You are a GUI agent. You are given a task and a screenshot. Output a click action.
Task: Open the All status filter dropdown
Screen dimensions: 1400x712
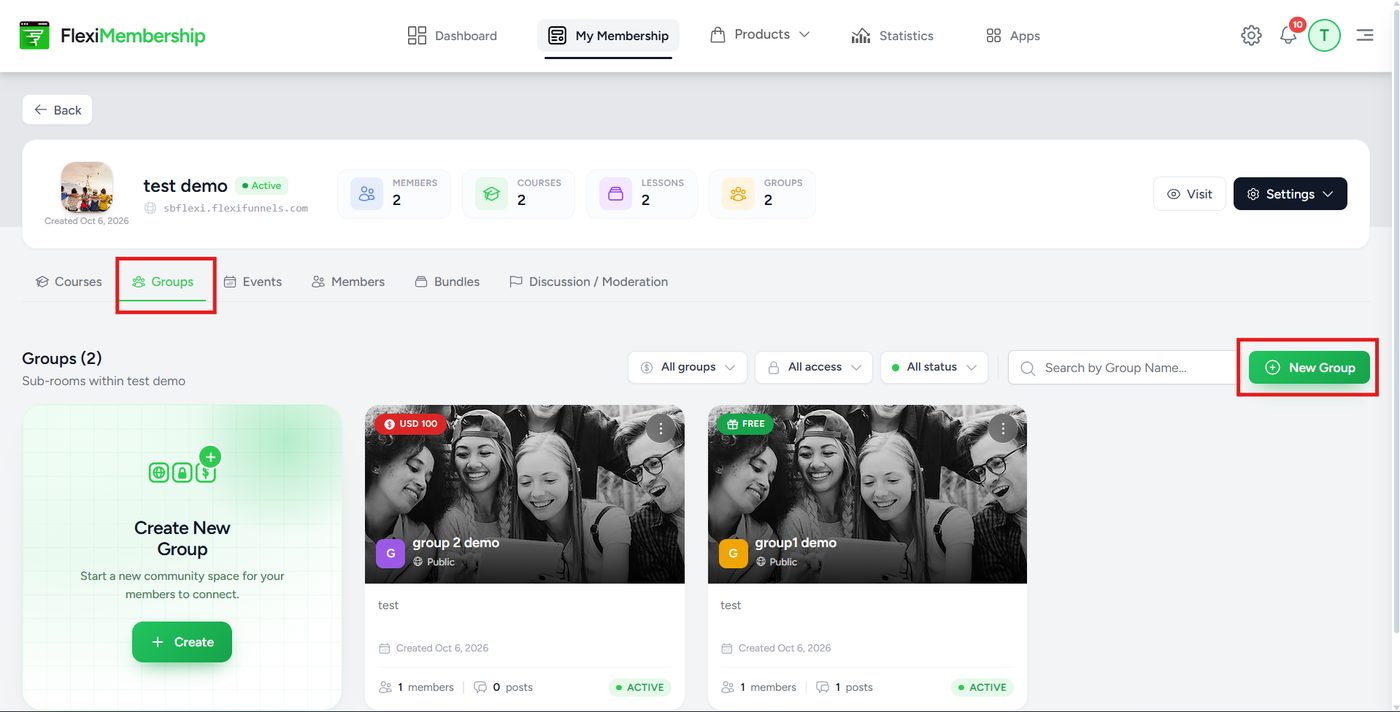pos(934,367)
